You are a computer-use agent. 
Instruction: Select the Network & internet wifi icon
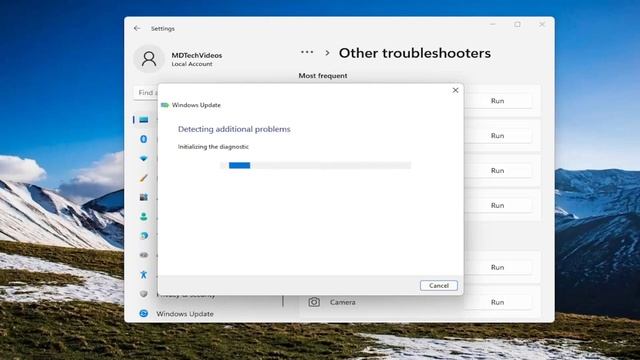click(144, 158)
